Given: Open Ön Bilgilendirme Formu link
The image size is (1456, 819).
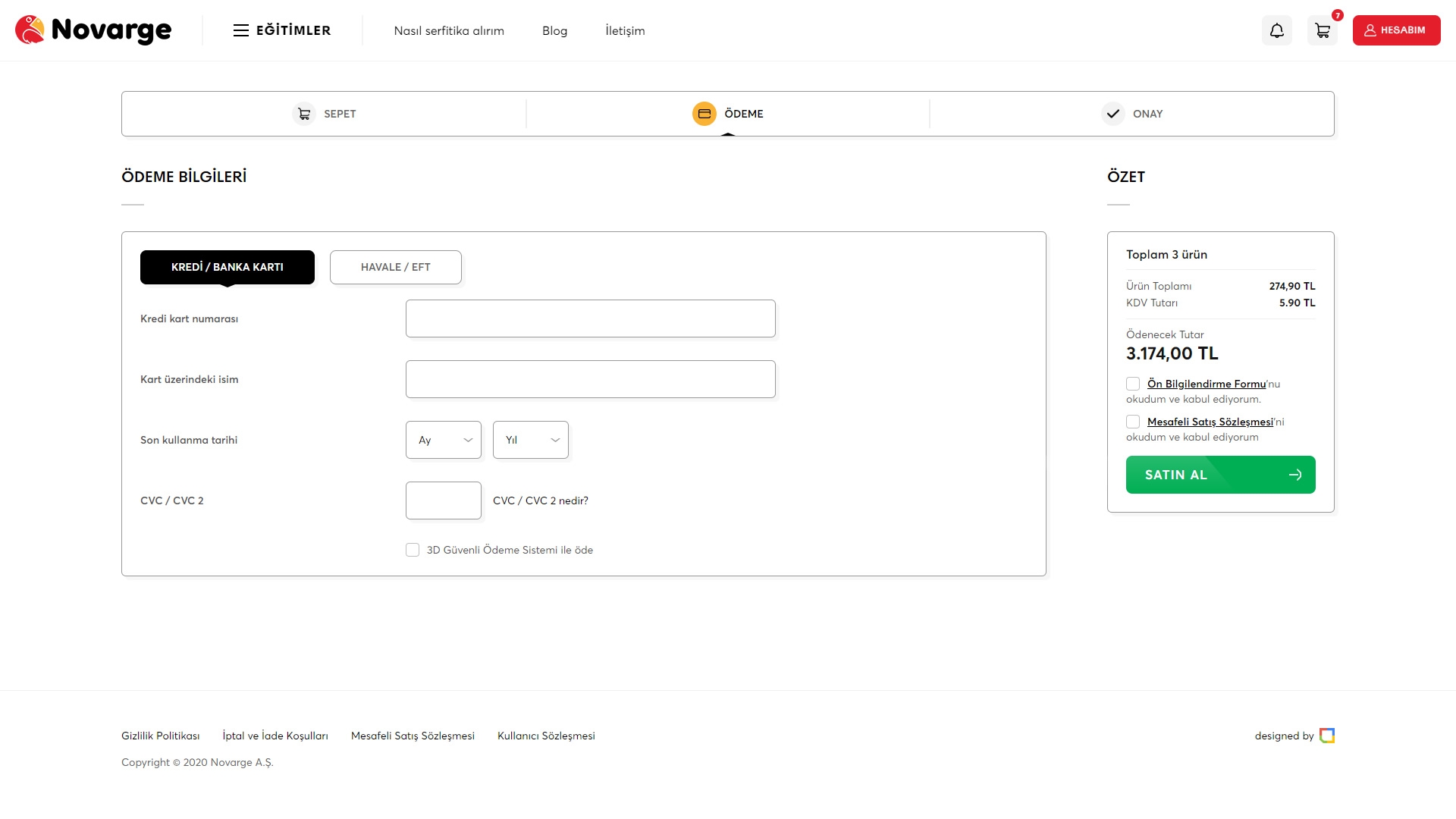Looking at the screenshot, I should click(x=1207, y=384).
